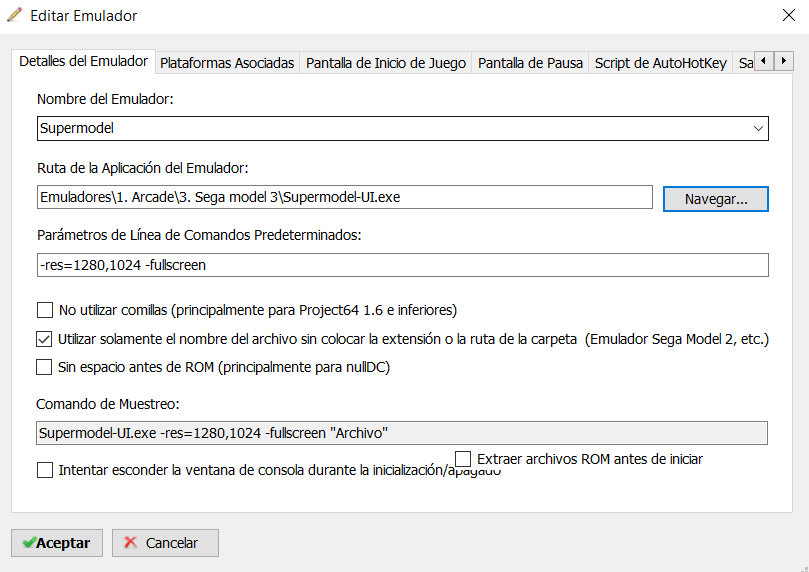Screen dimensions: 809x572
Task: Click the Cancelar button with red X
Action: click(165, 543)
